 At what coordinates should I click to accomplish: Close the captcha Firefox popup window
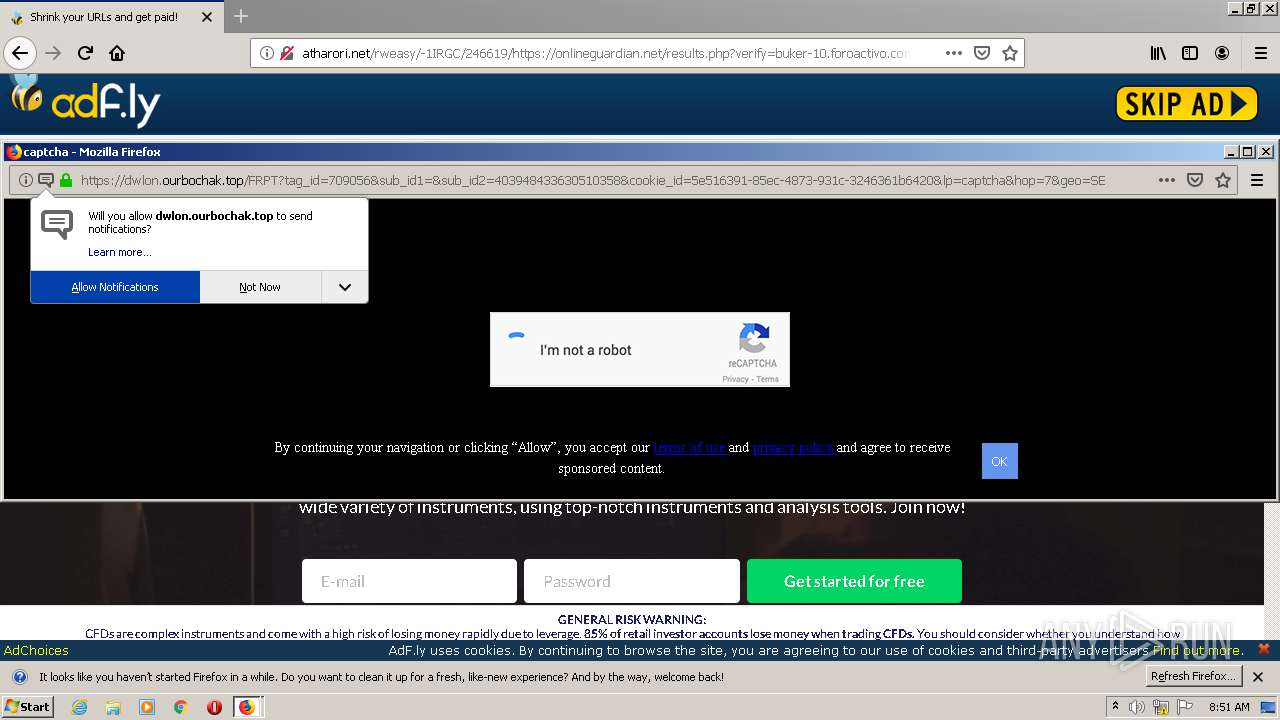pyautogui.click(x=1266, y=152)
